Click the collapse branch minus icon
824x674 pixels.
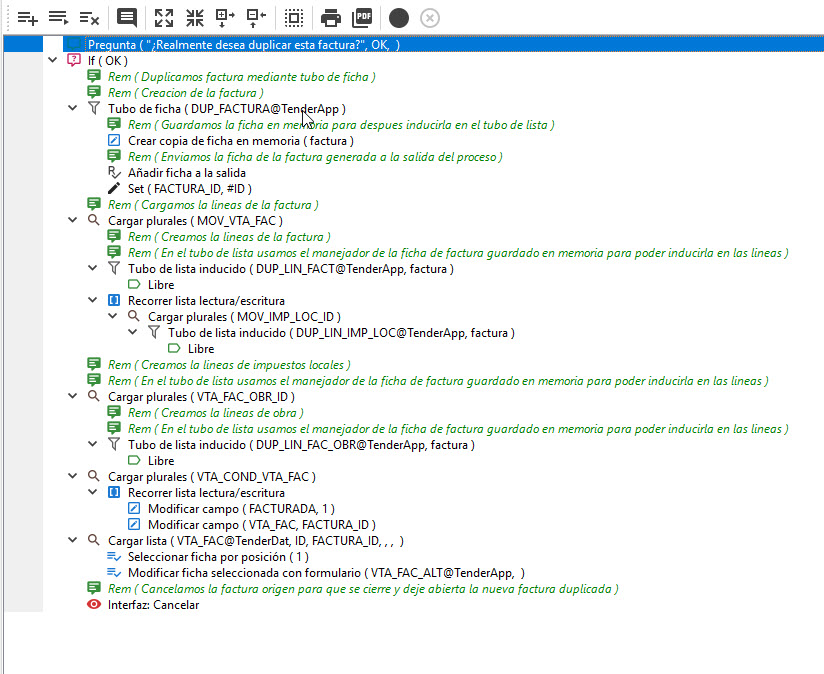(256, 18)
